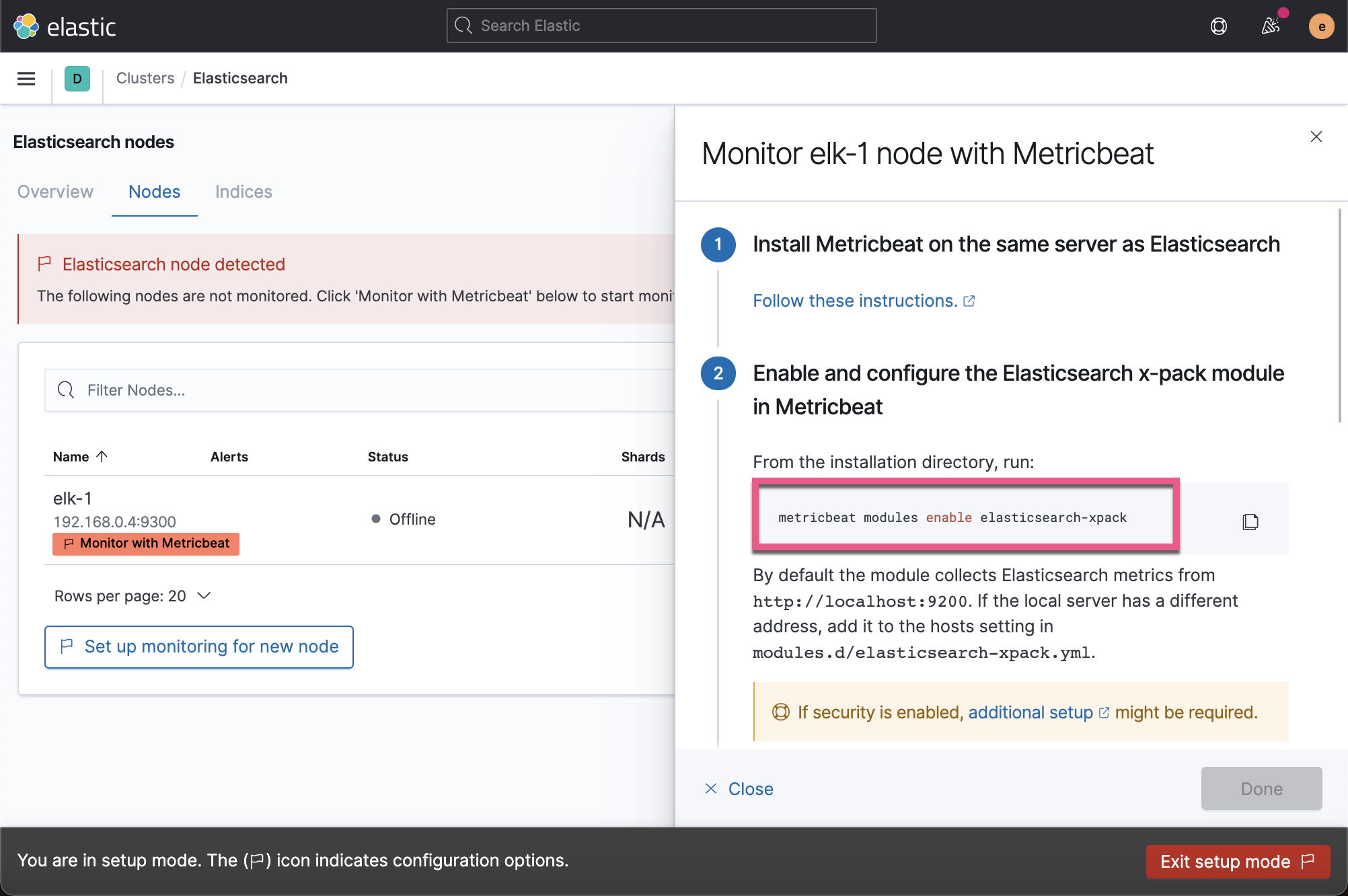Navigate to Clusters breadcrumb
Screen dimensions: 1348x896
[145, 78]
